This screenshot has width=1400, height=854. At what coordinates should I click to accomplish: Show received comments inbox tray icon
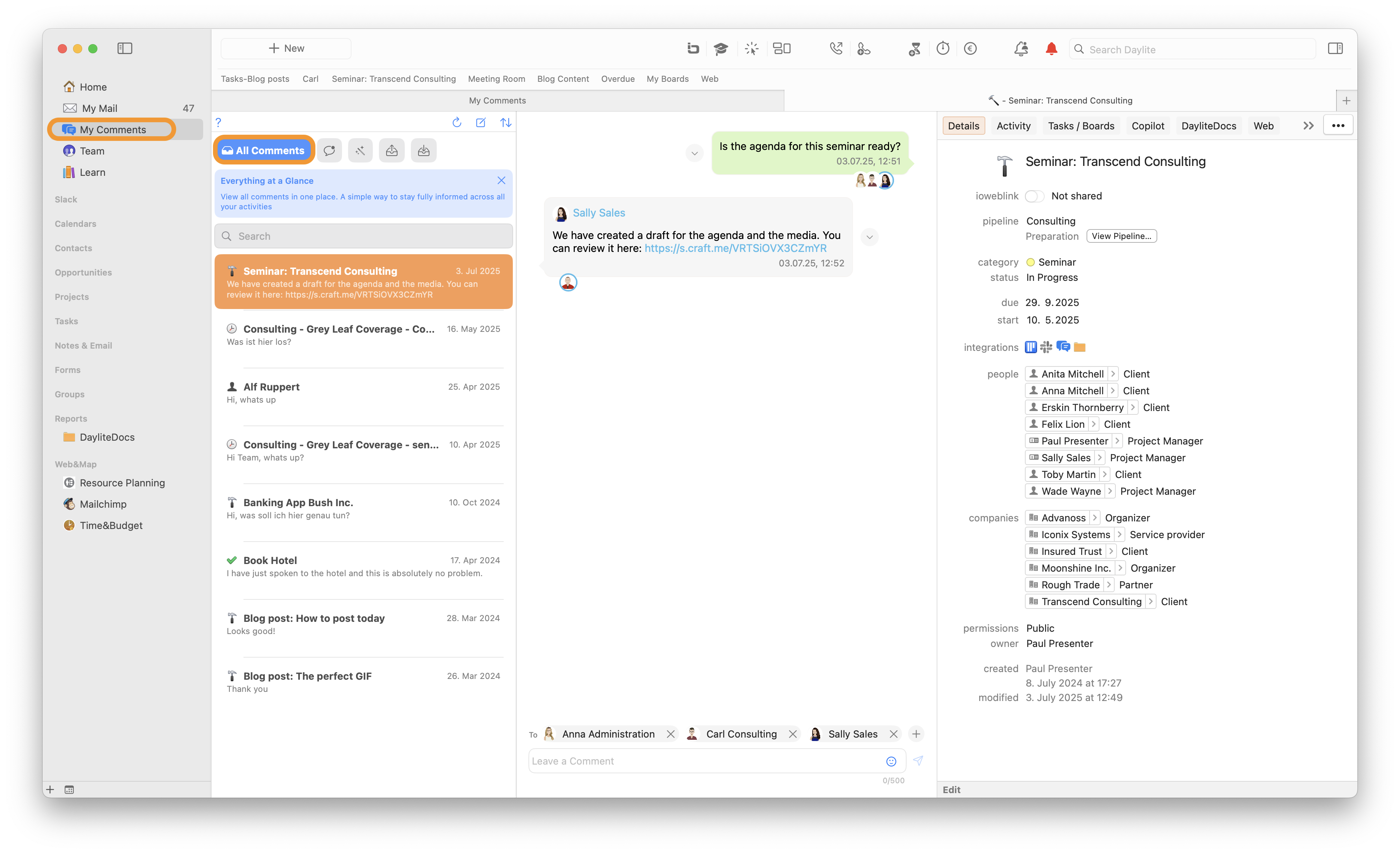tap(424, 151)
